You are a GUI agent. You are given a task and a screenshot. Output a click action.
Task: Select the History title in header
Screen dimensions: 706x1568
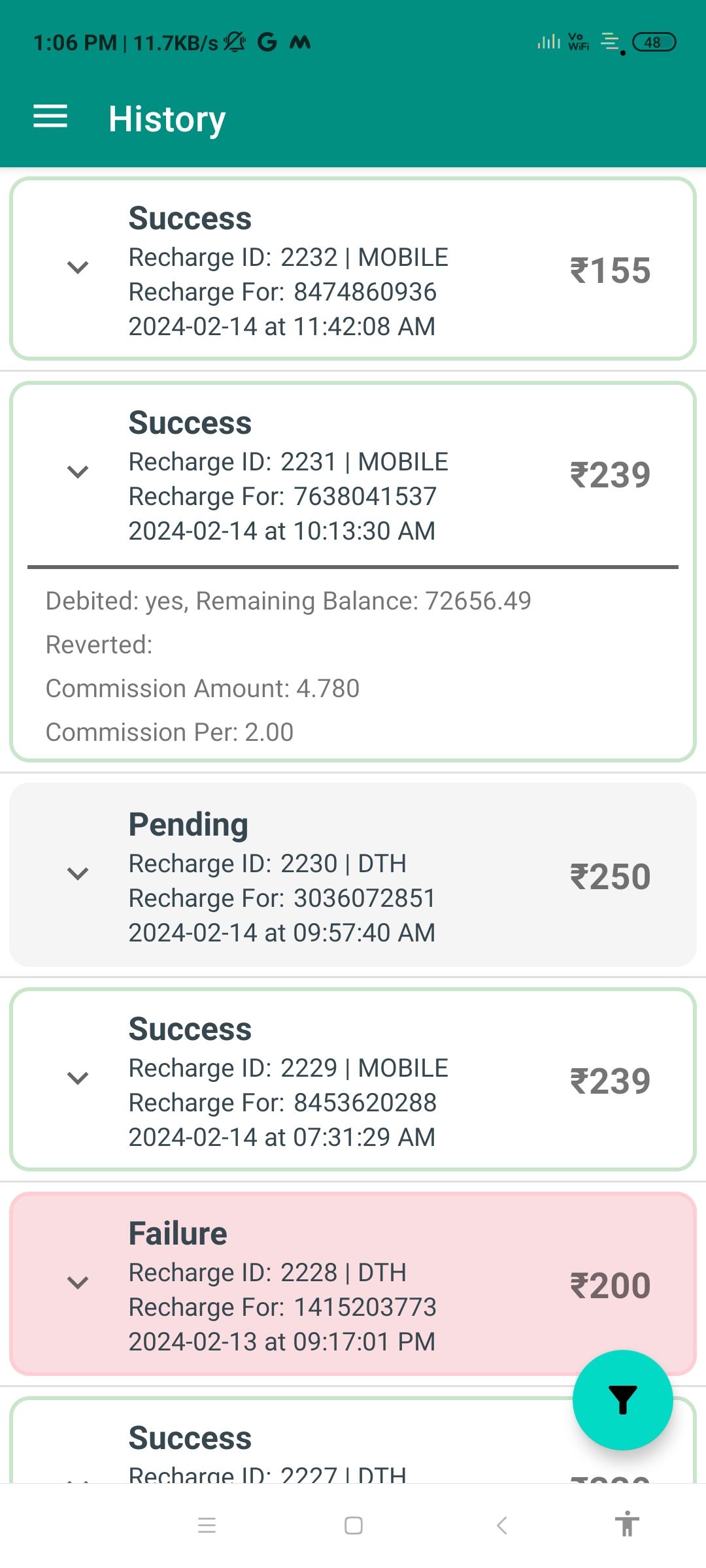(167, 119)
